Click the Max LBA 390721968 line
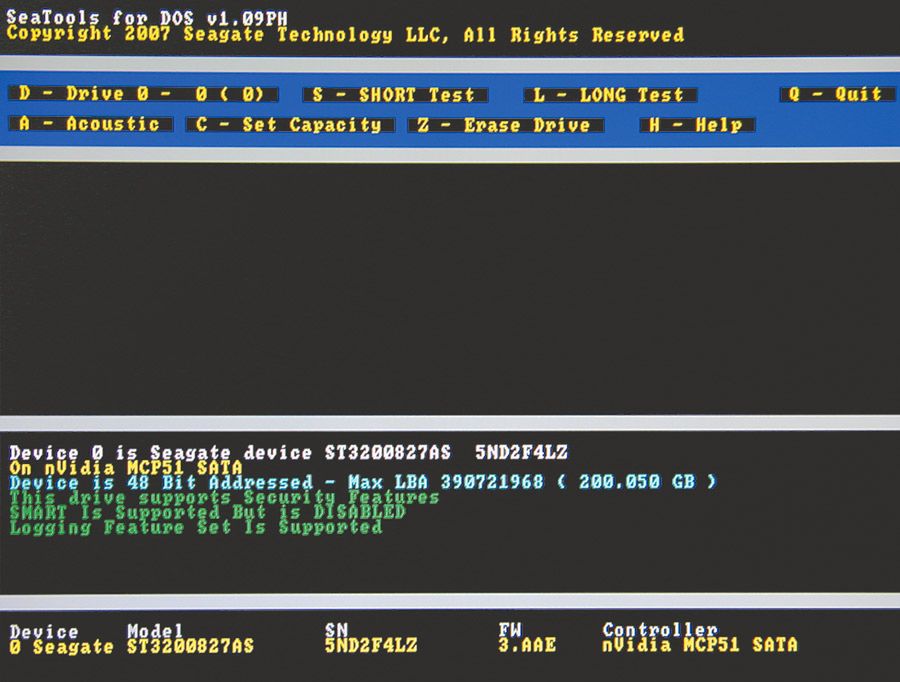The image size is (900, 682). [363, 482]
